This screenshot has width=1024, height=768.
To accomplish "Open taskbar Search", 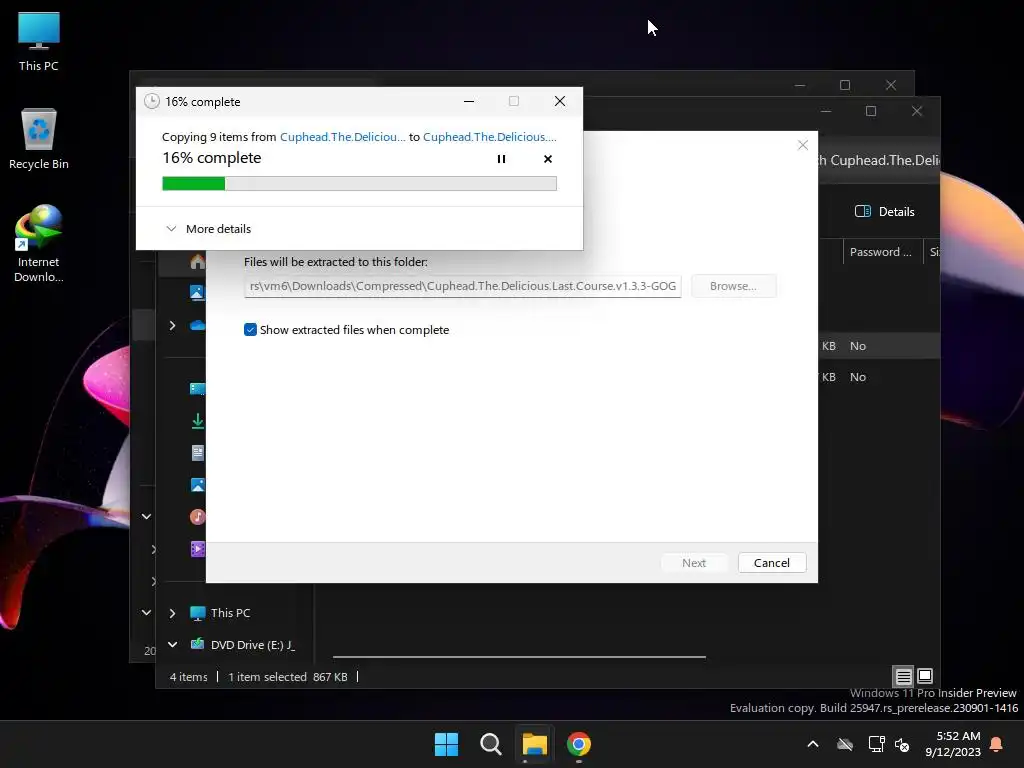I will coord(490,744).
